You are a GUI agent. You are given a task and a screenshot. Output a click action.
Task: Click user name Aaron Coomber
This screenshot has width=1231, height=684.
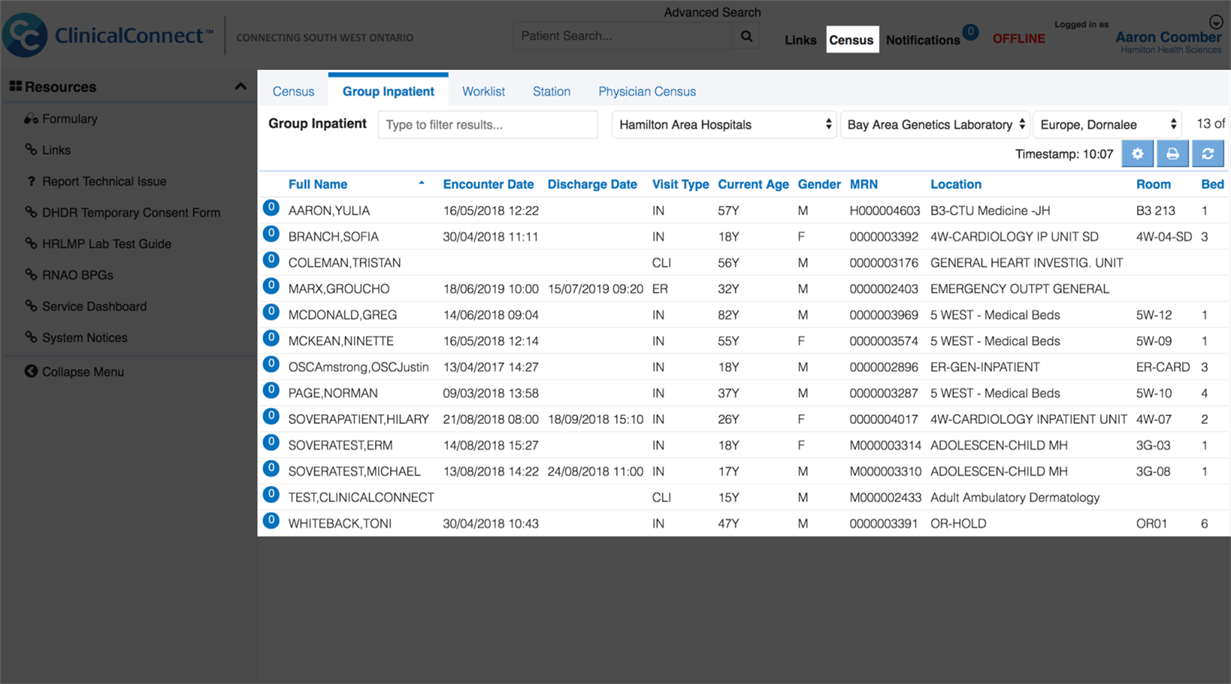pos(1168,37)
